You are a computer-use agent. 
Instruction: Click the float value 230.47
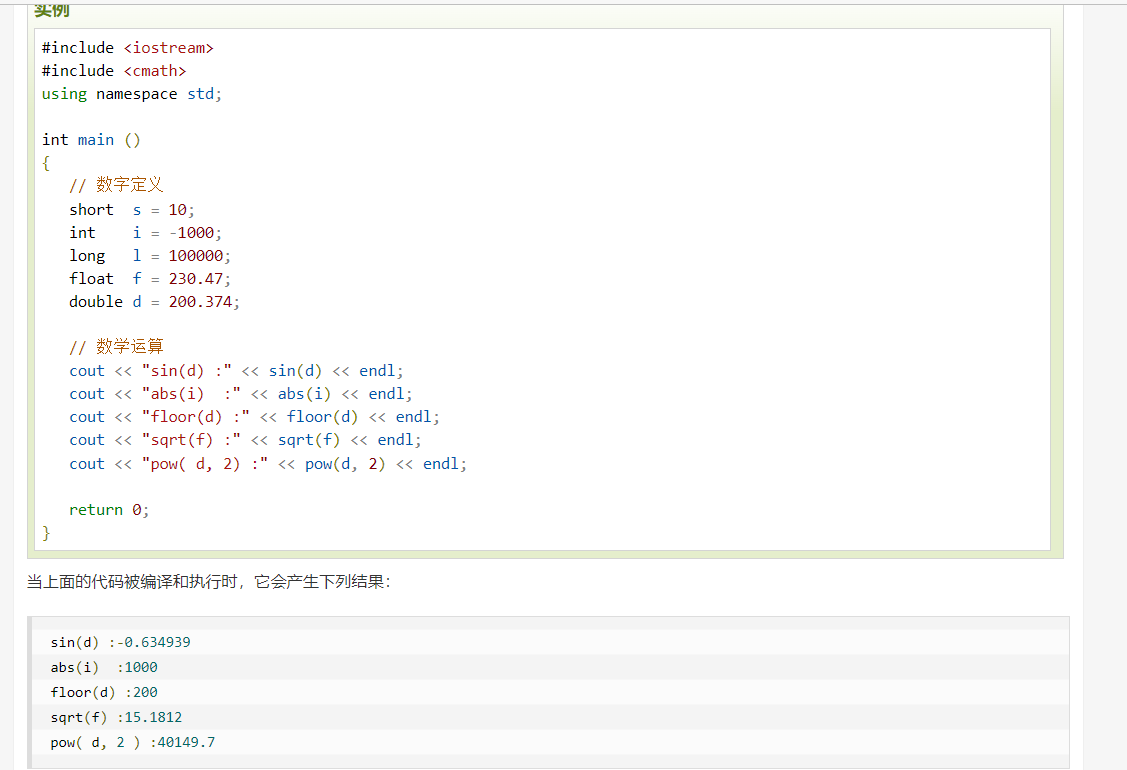[195, 279]
